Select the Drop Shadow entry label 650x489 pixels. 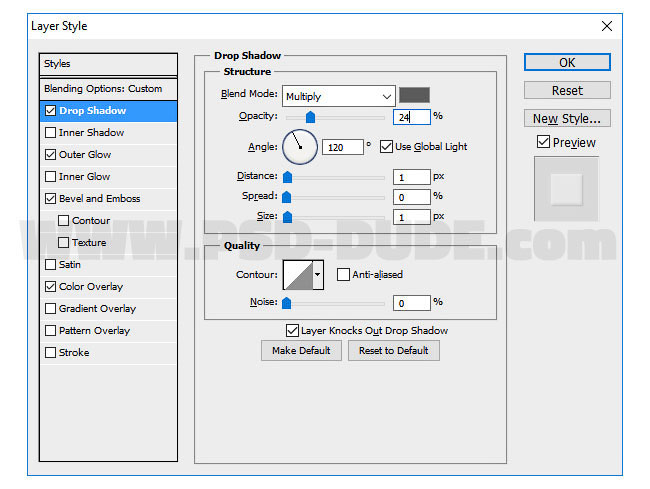92,111
